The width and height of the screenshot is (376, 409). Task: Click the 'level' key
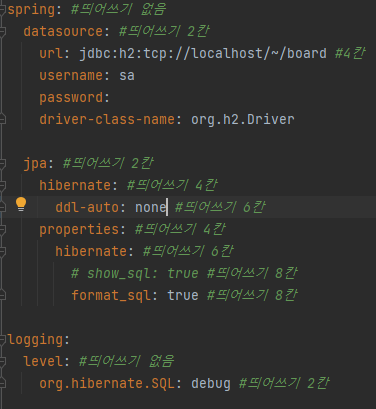point(43,362)
